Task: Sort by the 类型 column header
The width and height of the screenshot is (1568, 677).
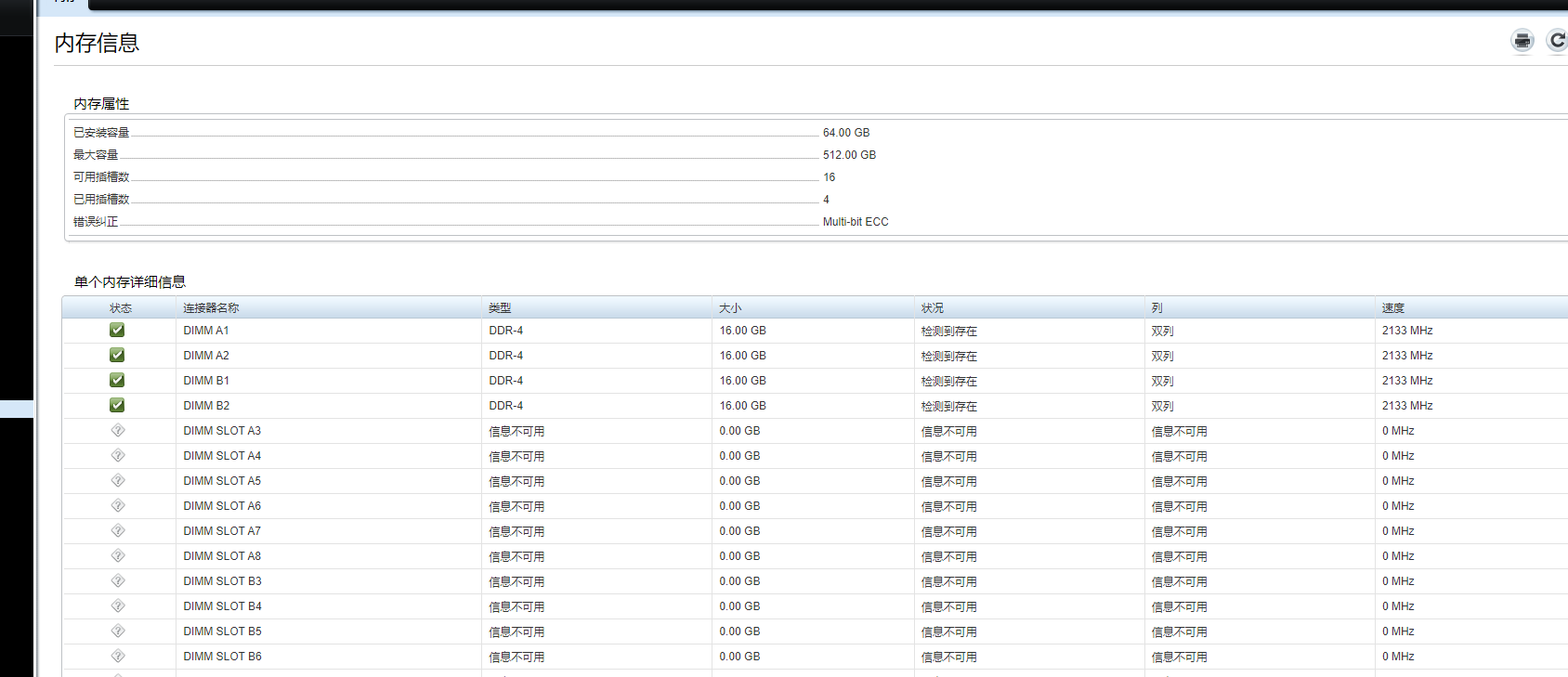Action: 500,308
